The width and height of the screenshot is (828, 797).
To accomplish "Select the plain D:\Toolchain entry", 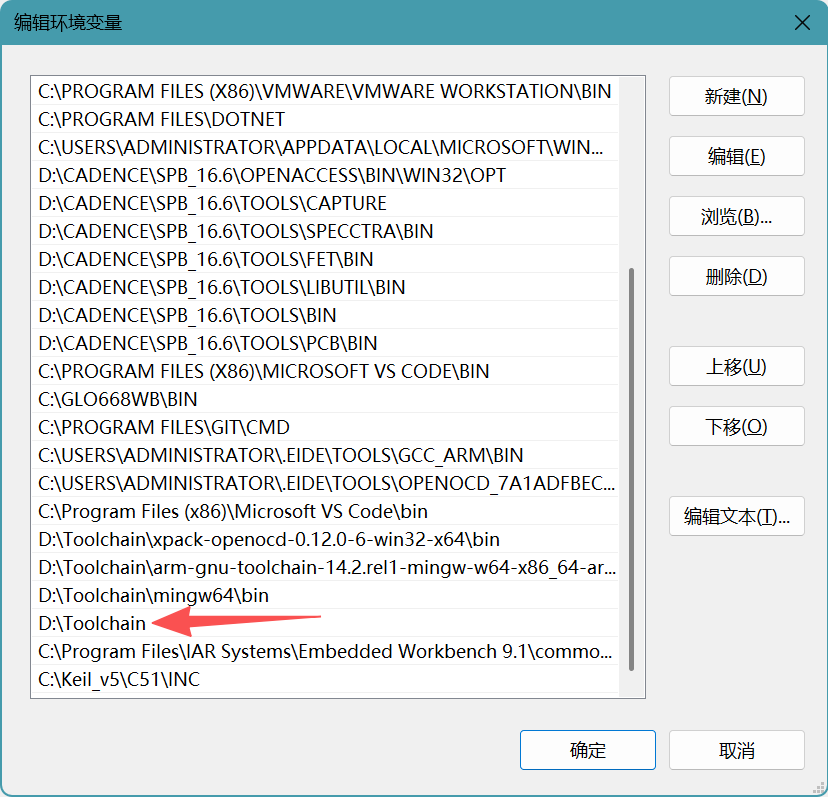I will coord(325,623).
